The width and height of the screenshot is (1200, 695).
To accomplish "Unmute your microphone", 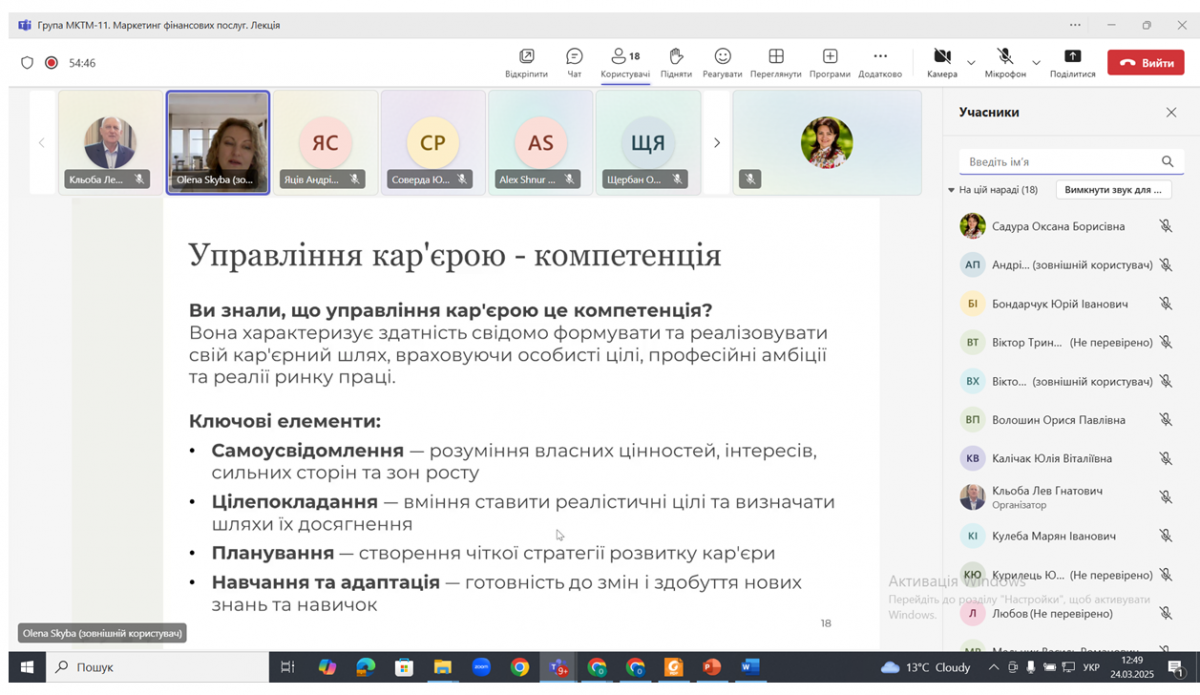I will [x=1007, y=62].
